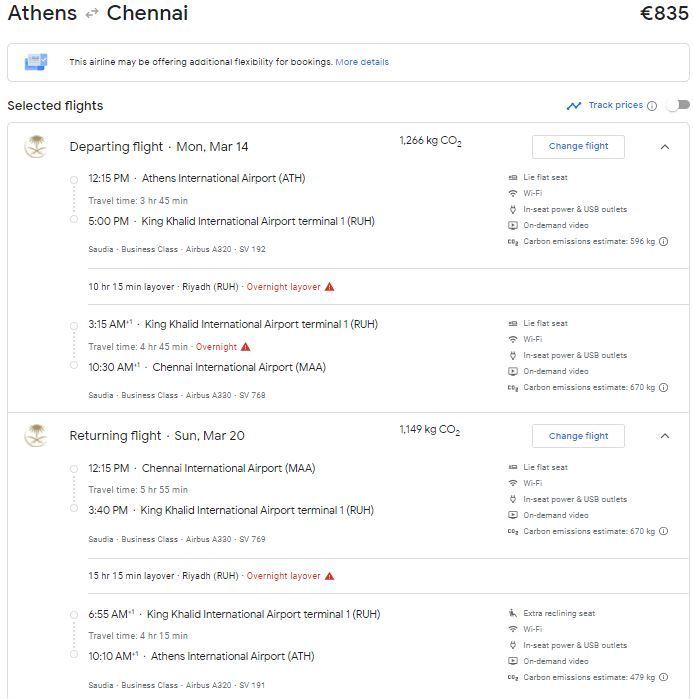
Task: Click the Track prices info icon
Action: tap(652, 106)
